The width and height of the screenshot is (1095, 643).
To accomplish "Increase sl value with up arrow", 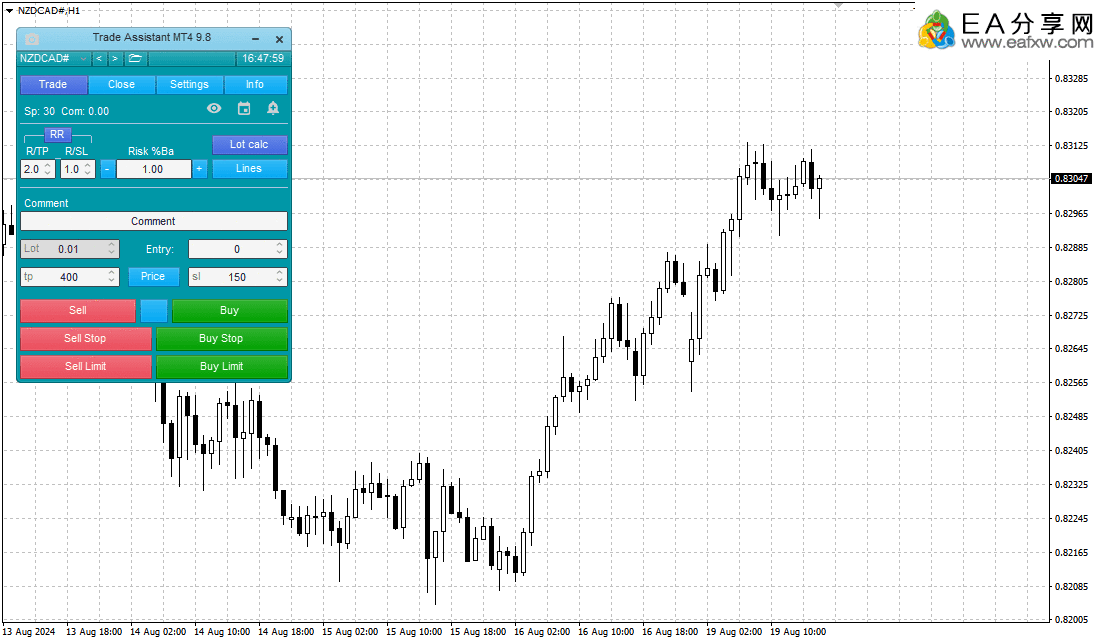I will click(279, 273).
